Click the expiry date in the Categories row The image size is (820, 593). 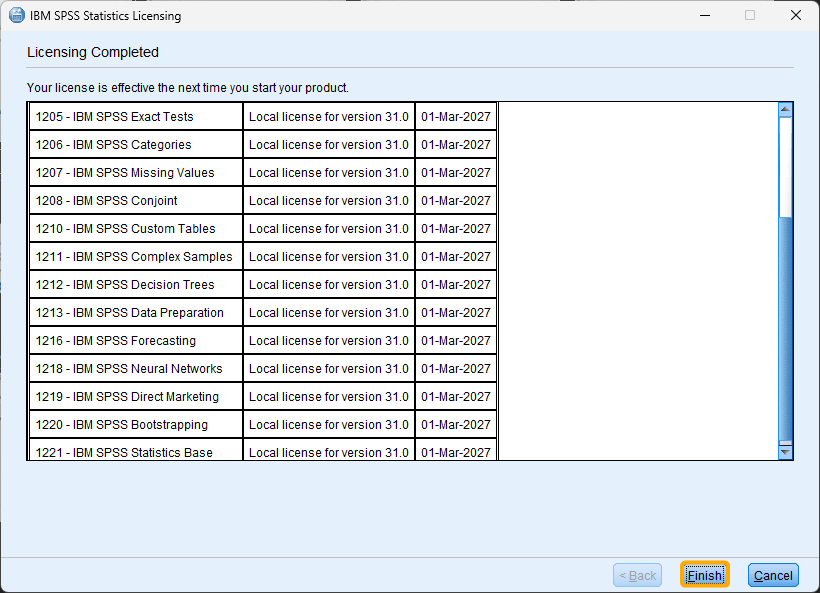point(456,144)
